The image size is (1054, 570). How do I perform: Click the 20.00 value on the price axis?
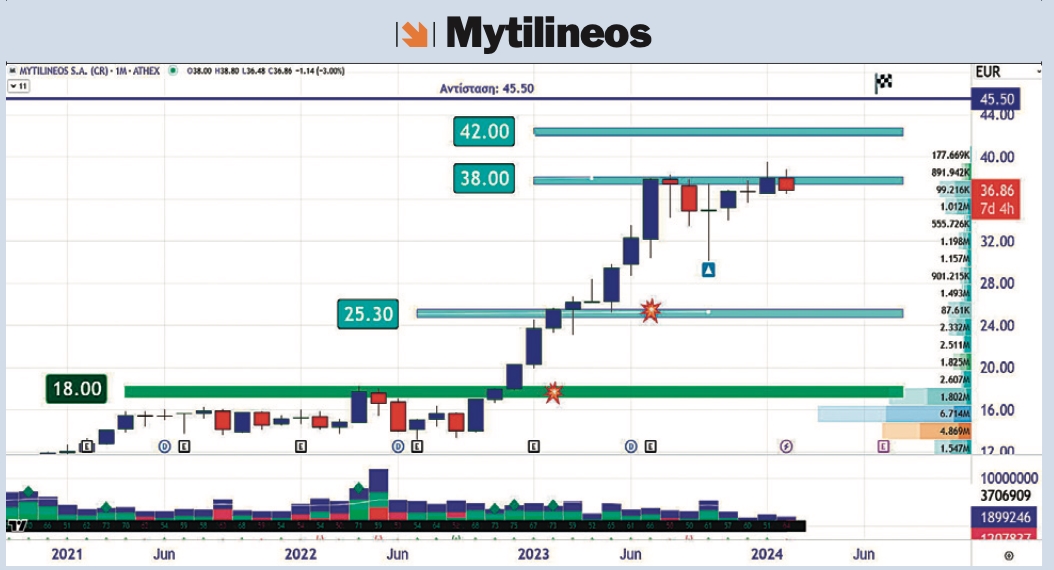point(997,368)
